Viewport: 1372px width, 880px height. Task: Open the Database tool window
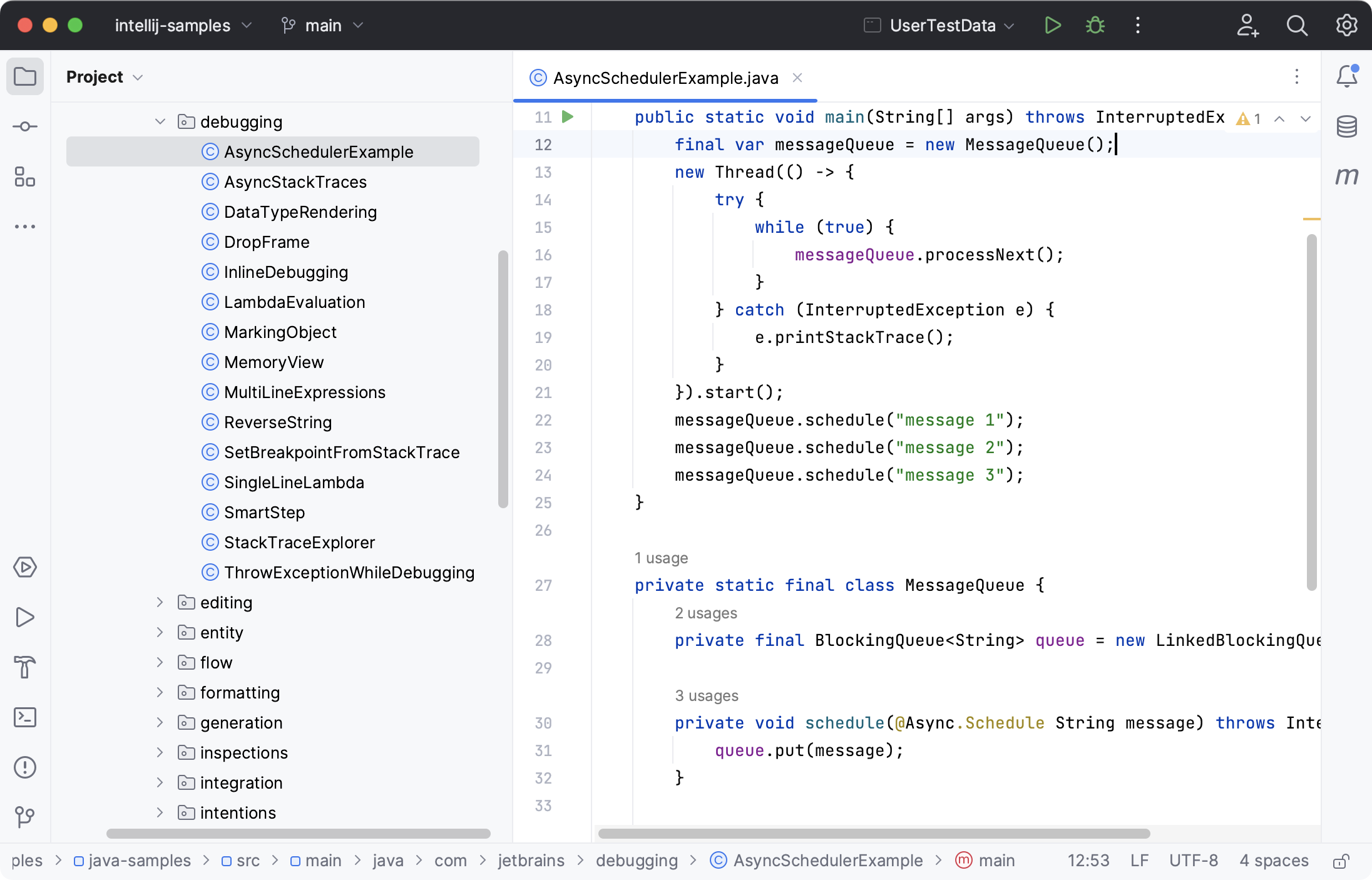[1347, 126]
